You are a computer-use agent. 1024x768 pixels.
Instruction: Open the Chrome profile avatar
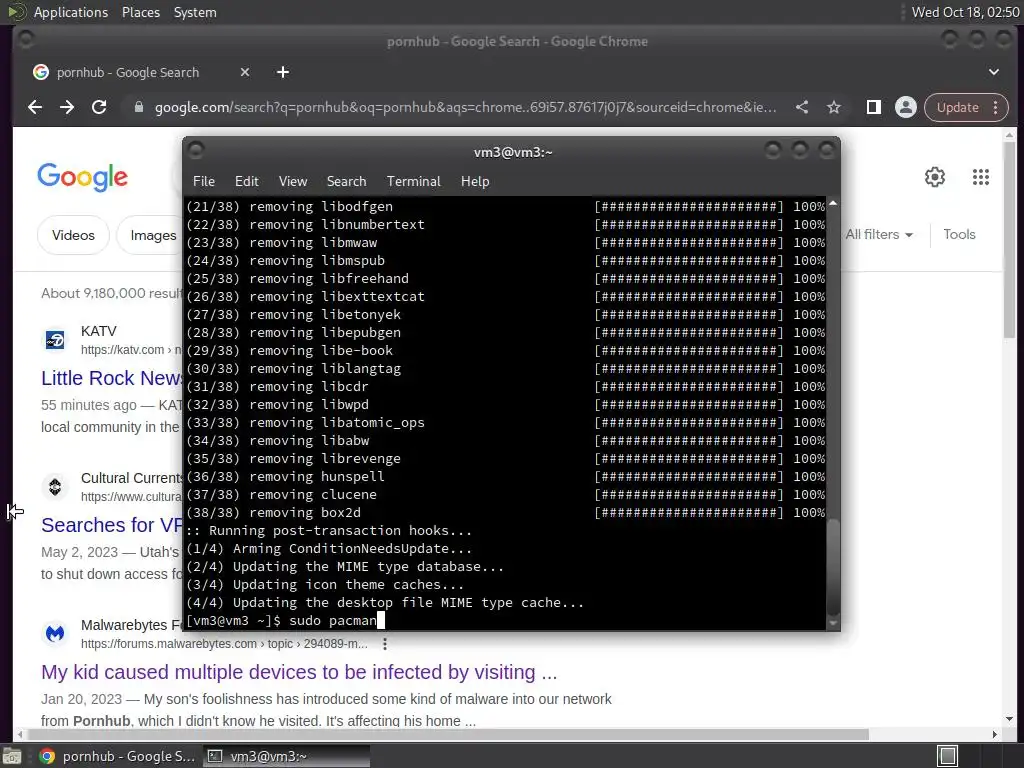tap(906, 107)
